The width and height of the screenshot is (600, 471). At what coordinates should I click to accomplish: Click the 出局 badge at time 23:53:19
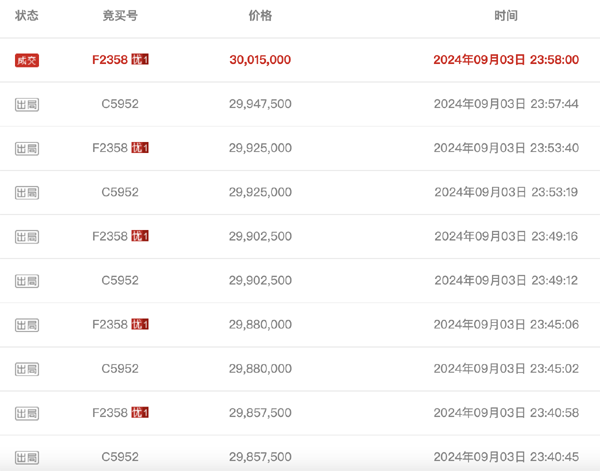[27, 193]
